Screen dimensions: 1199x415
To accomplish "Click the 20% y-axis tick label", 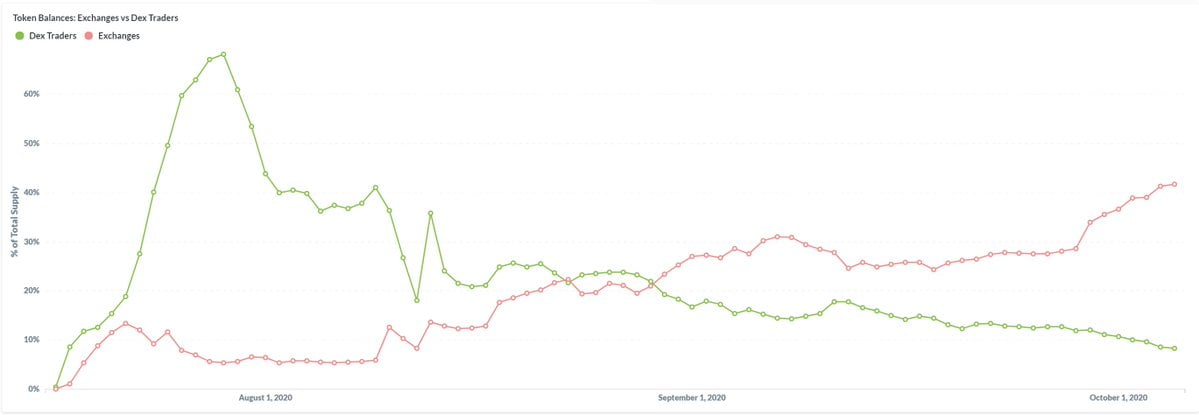I will [31, 290].
